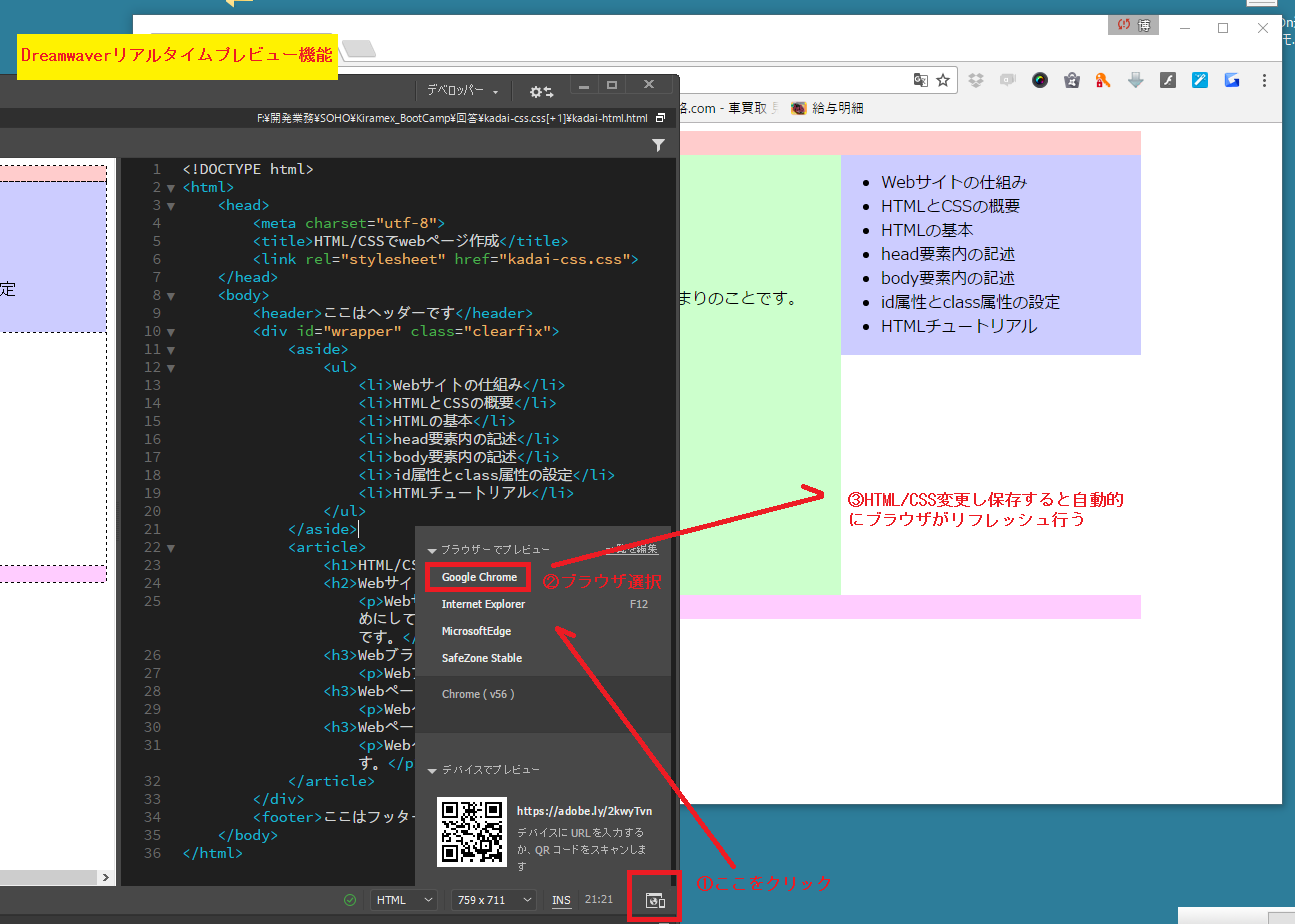Collapse the html tag at line 2
This screenshot has width=1295, height=924.
pyautogui.click(x=170, y=188)
